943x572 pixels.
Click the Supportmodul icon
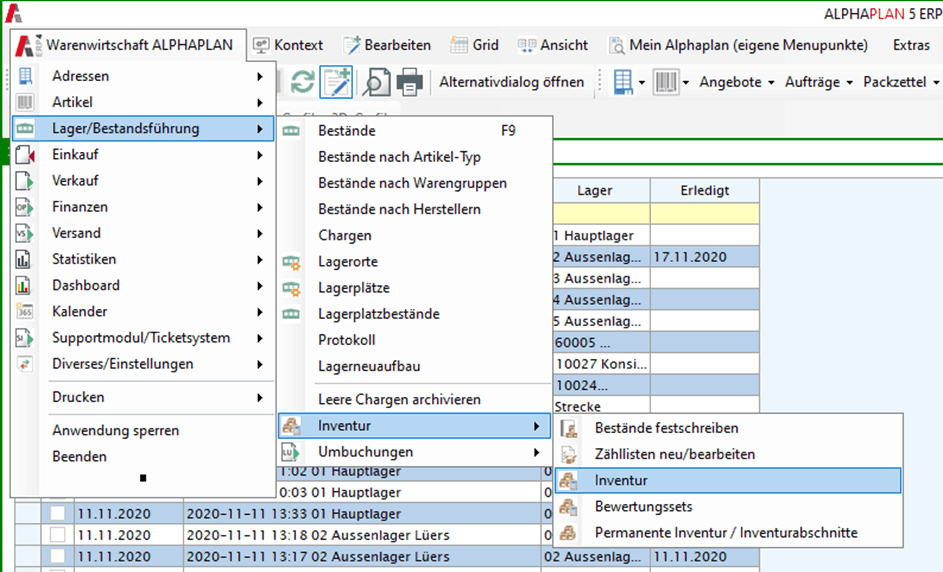25,337
